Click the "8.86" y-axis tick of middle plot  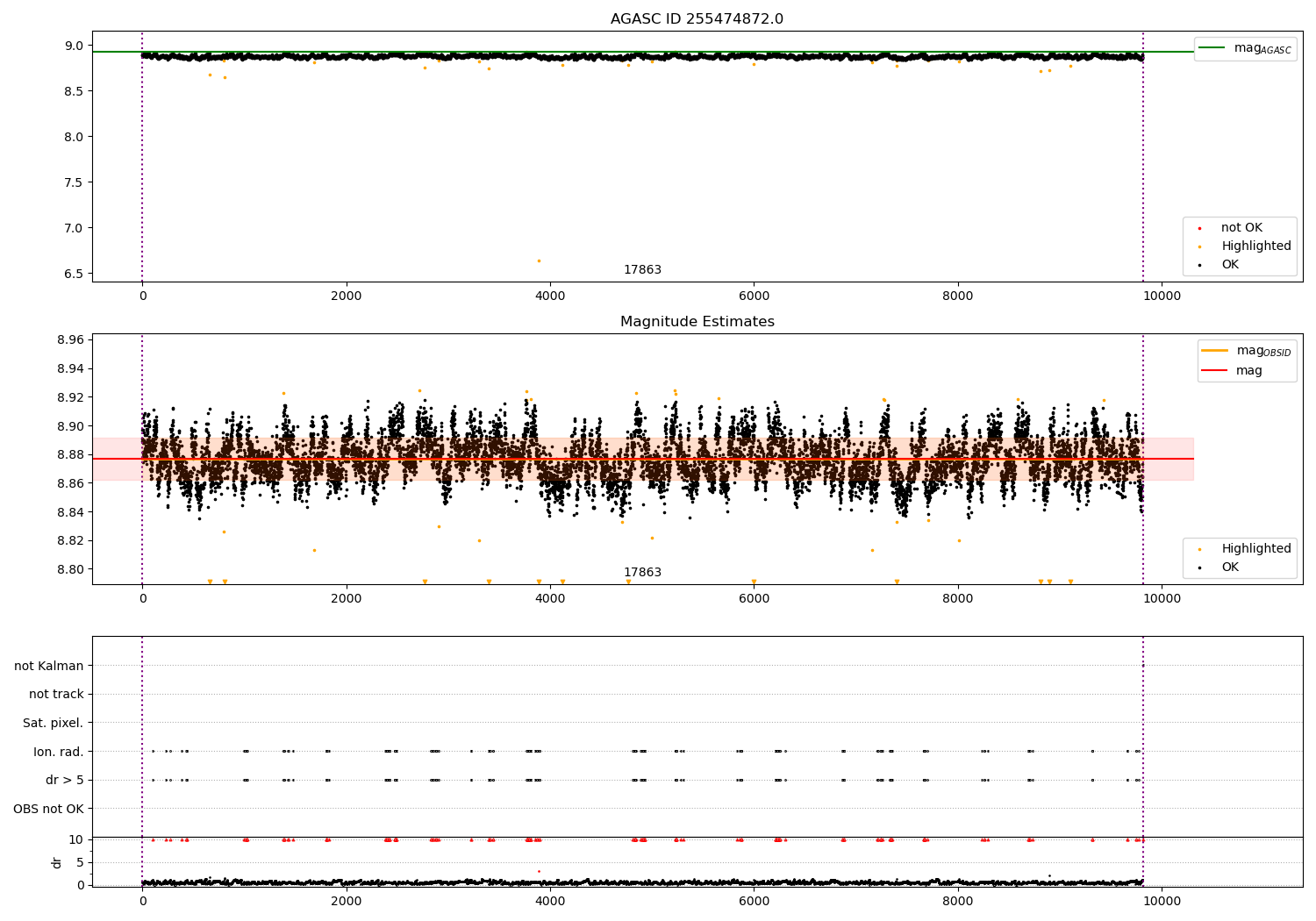70,483
